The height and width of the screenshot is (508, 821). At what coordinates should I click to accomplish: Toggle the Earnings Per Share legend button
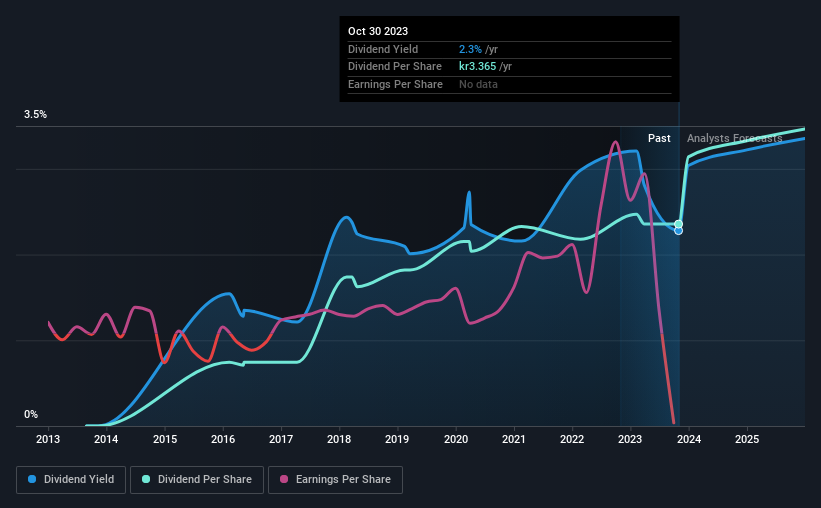point(335,480)
